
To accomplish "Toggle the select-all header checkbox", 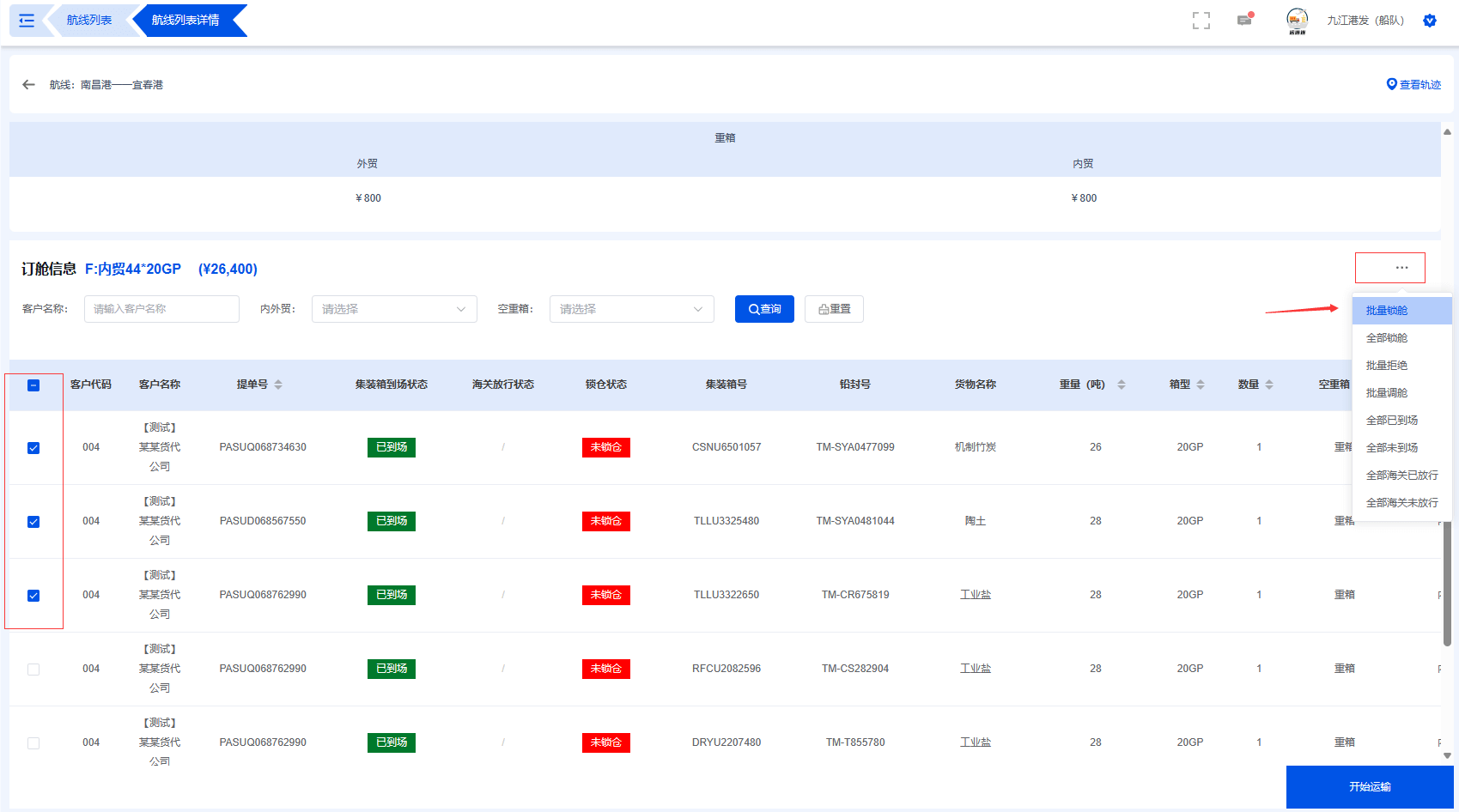I will pyautogui.click(x=33, y=385).
